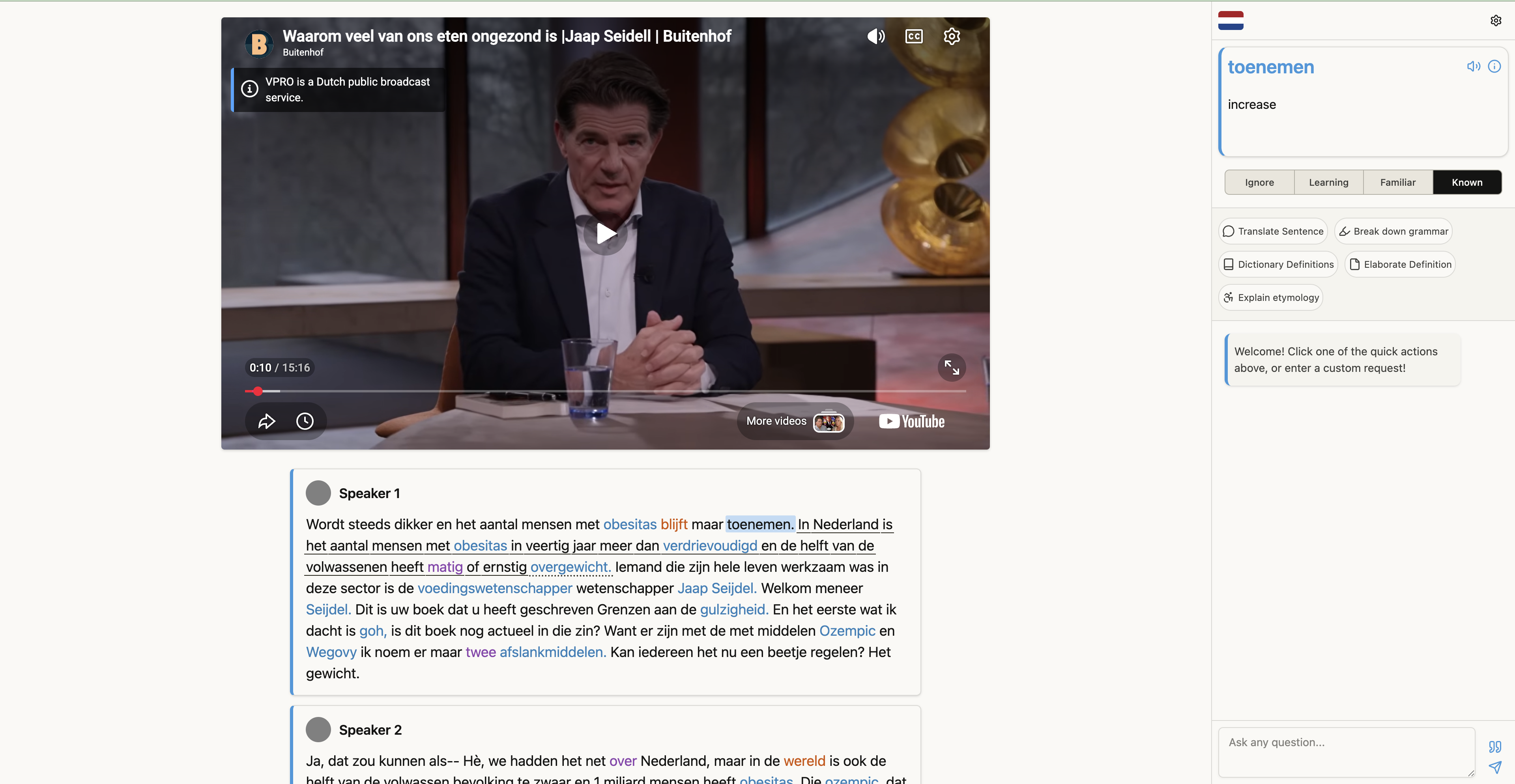Click Explain etymology button
The width and height of the screenshot is (1515, 784).
coord(1271,297)
